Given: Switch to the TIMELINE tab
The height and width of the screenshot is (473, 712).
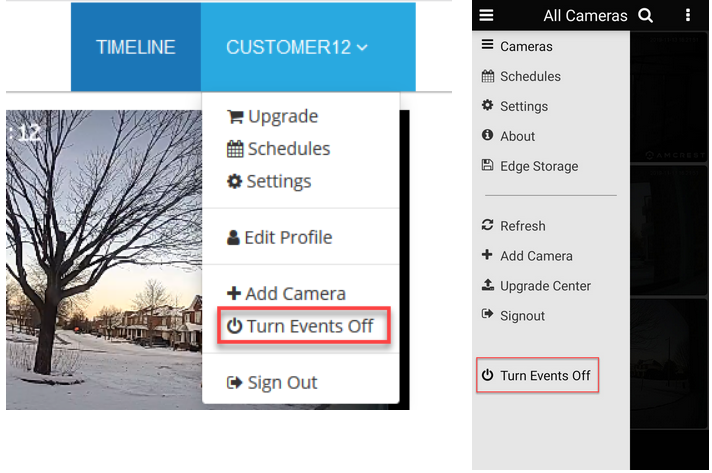Looking at the screenshot, I should pyautogui.click(x=136, y=47).
